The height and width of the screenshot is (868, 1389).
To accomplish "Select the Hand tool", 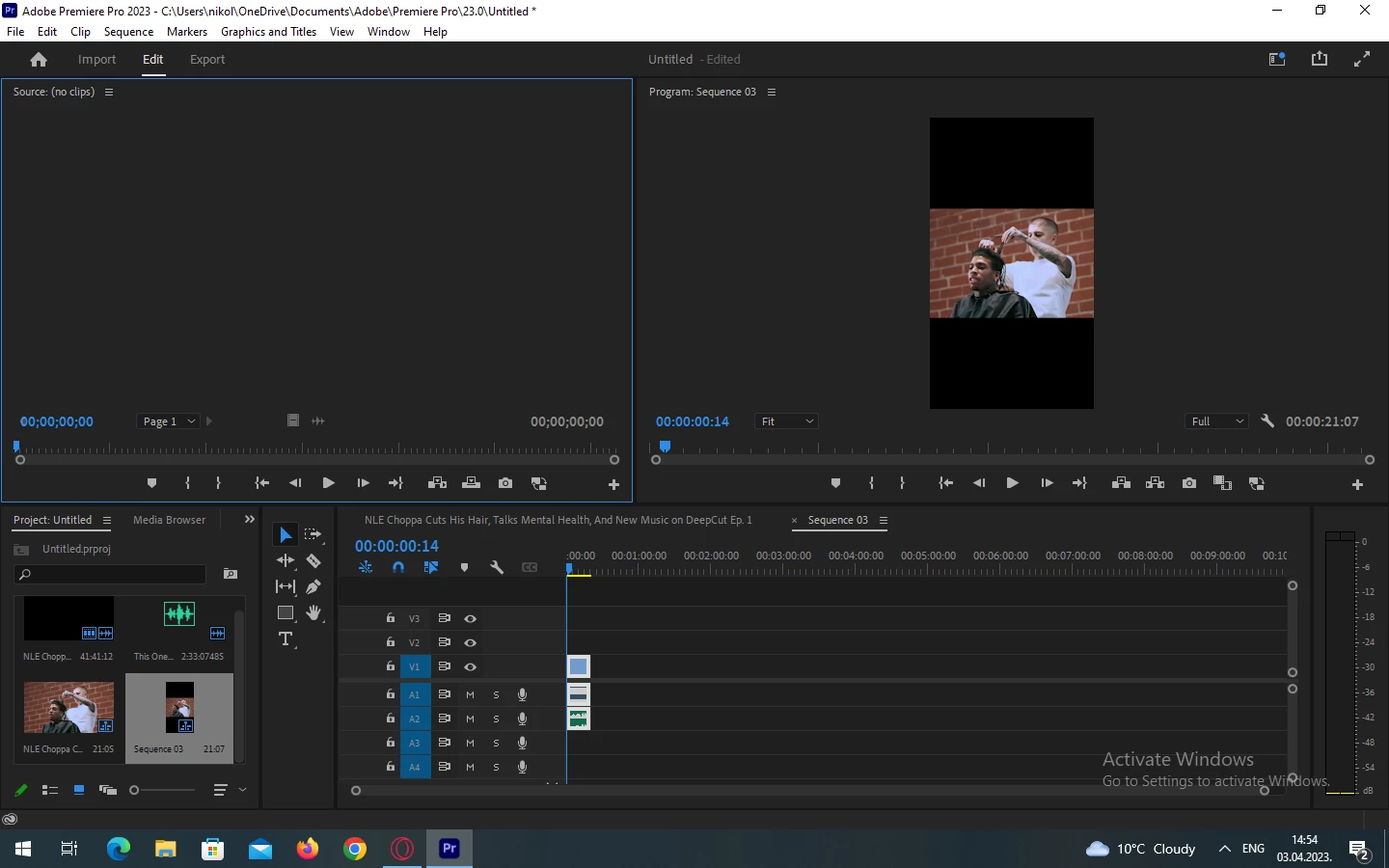I will [313, 612].
